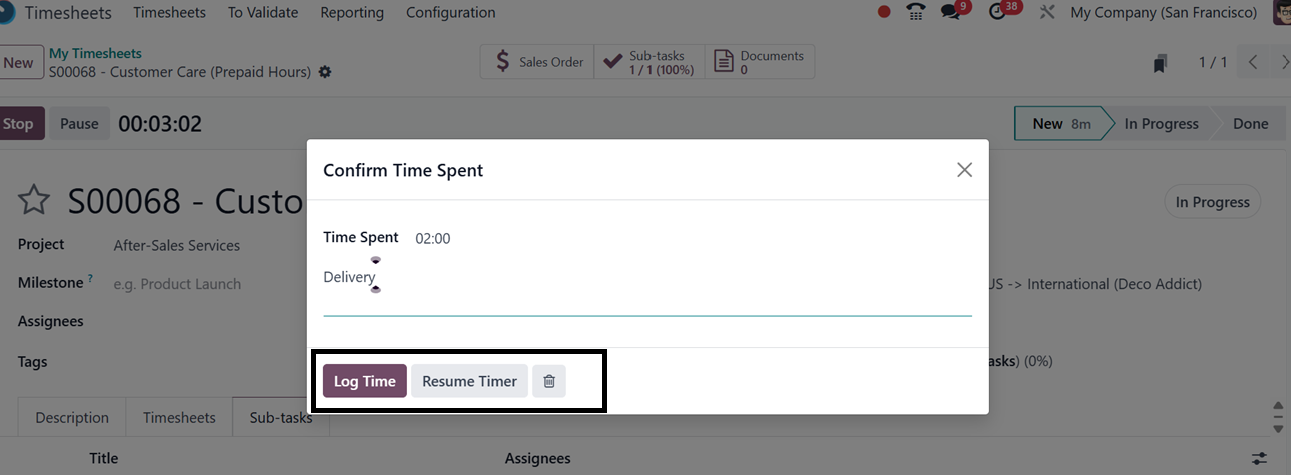Open the voip phone icon
The image size is (1291, 475).
point(915,13)
